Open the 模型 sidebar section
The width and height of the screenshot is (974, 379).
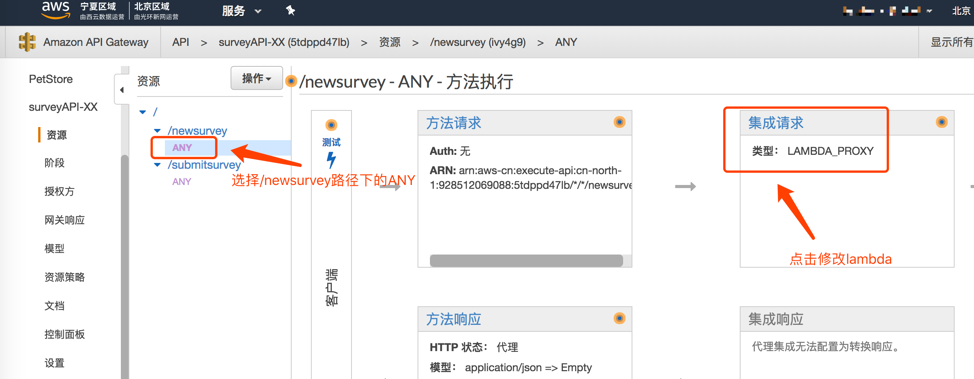(55, 249)
